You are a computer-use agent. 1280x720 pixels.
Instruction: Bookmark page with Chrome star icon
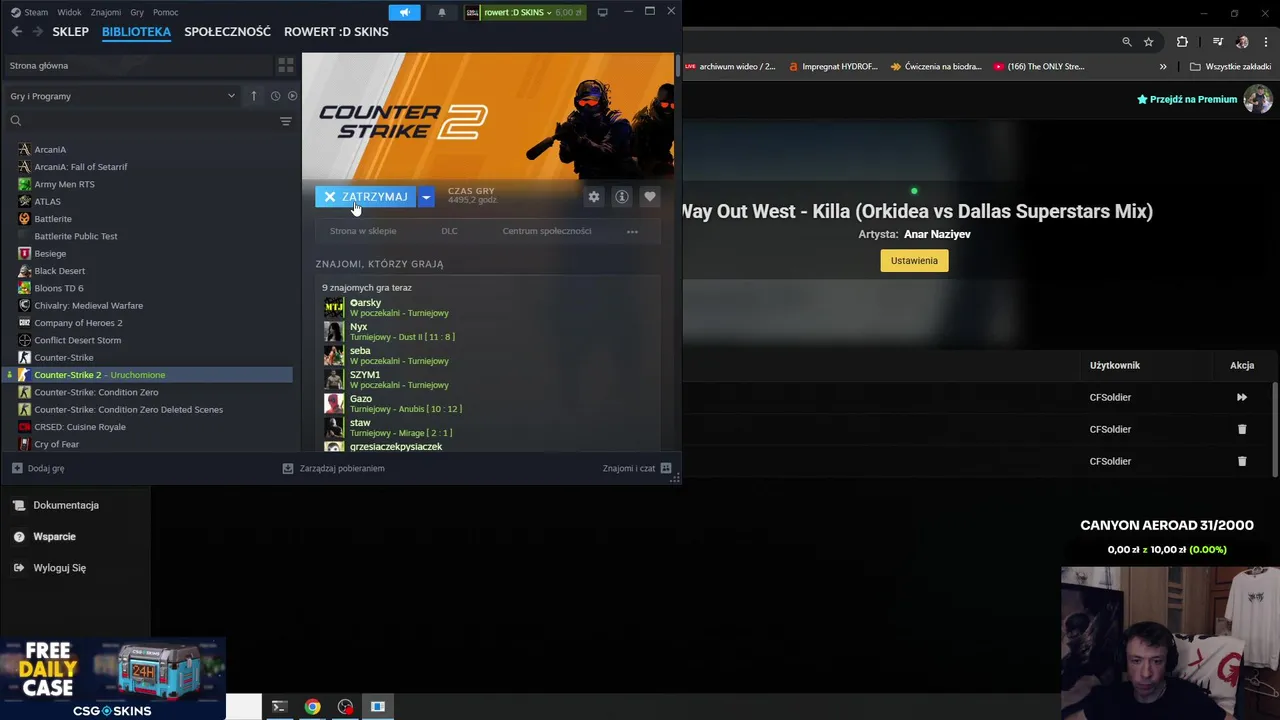click(x=1149, y=42)
